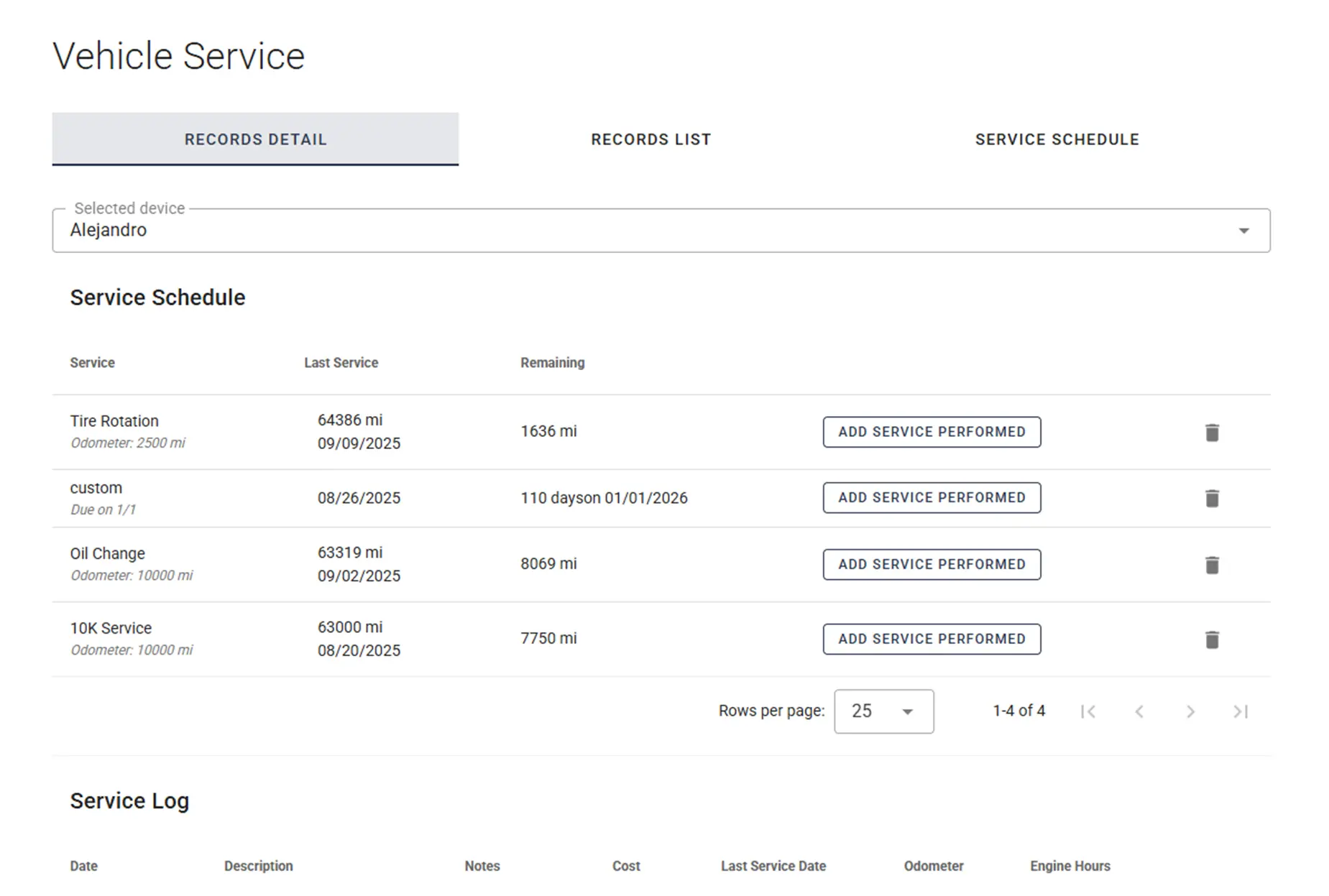Viewport: 1329px width, 896px height.
Task: Delete the Oil Change schedule
Action: (x=1212, y=564)
